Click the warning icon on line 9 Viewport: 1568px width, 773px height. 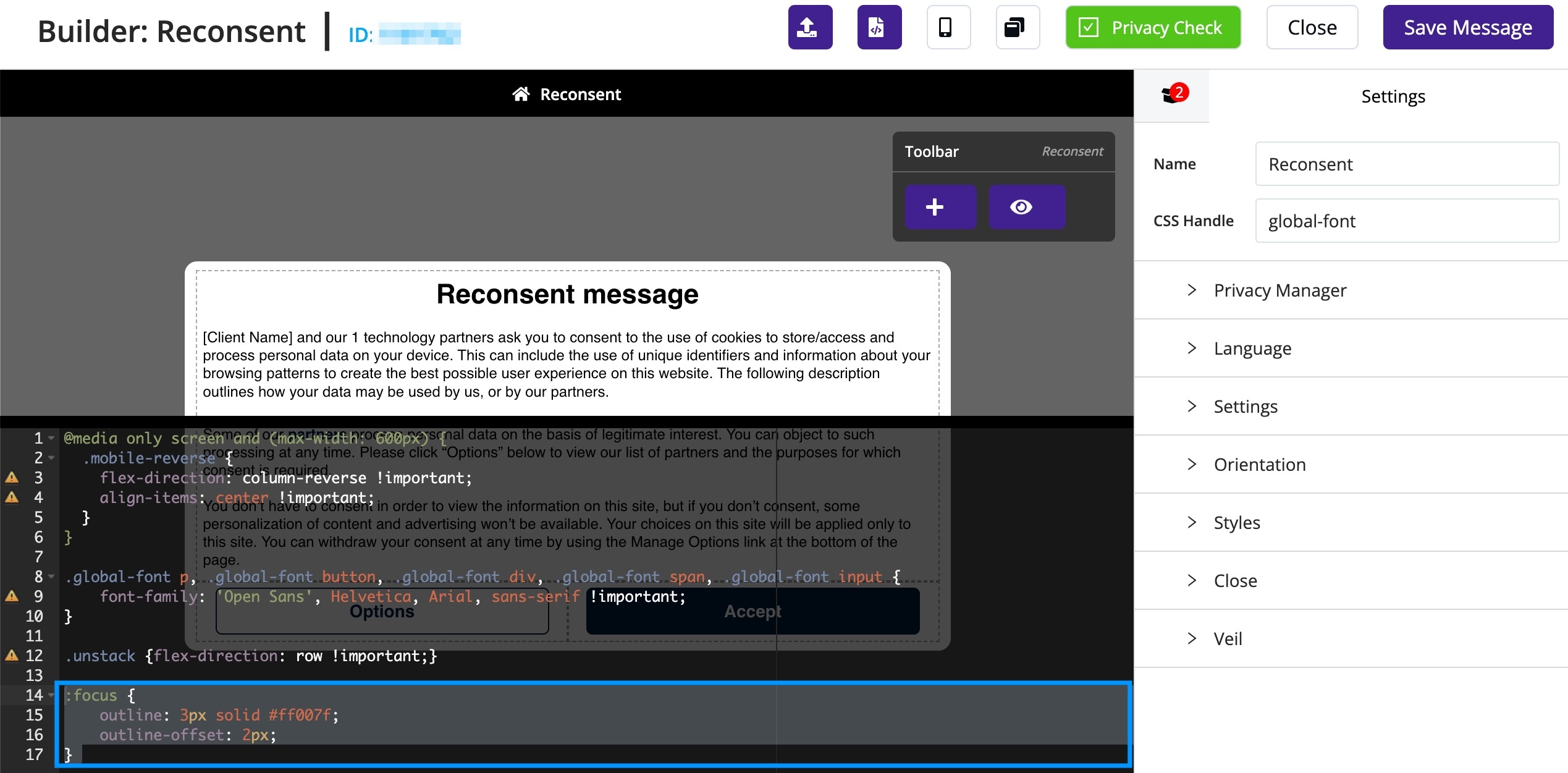click(12, 596)
